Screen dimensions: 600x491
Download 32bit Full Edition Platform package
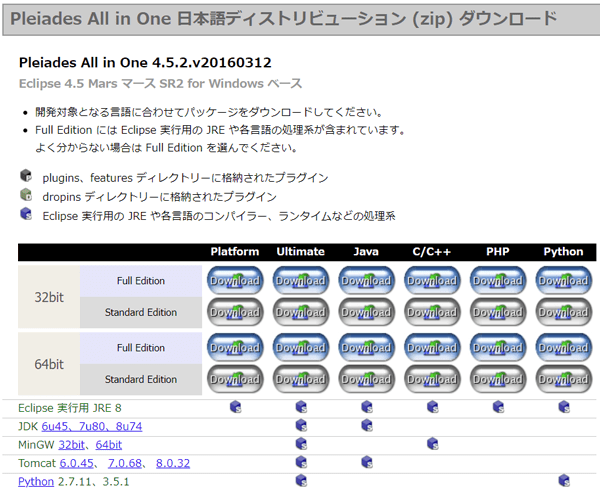point(235,281)
